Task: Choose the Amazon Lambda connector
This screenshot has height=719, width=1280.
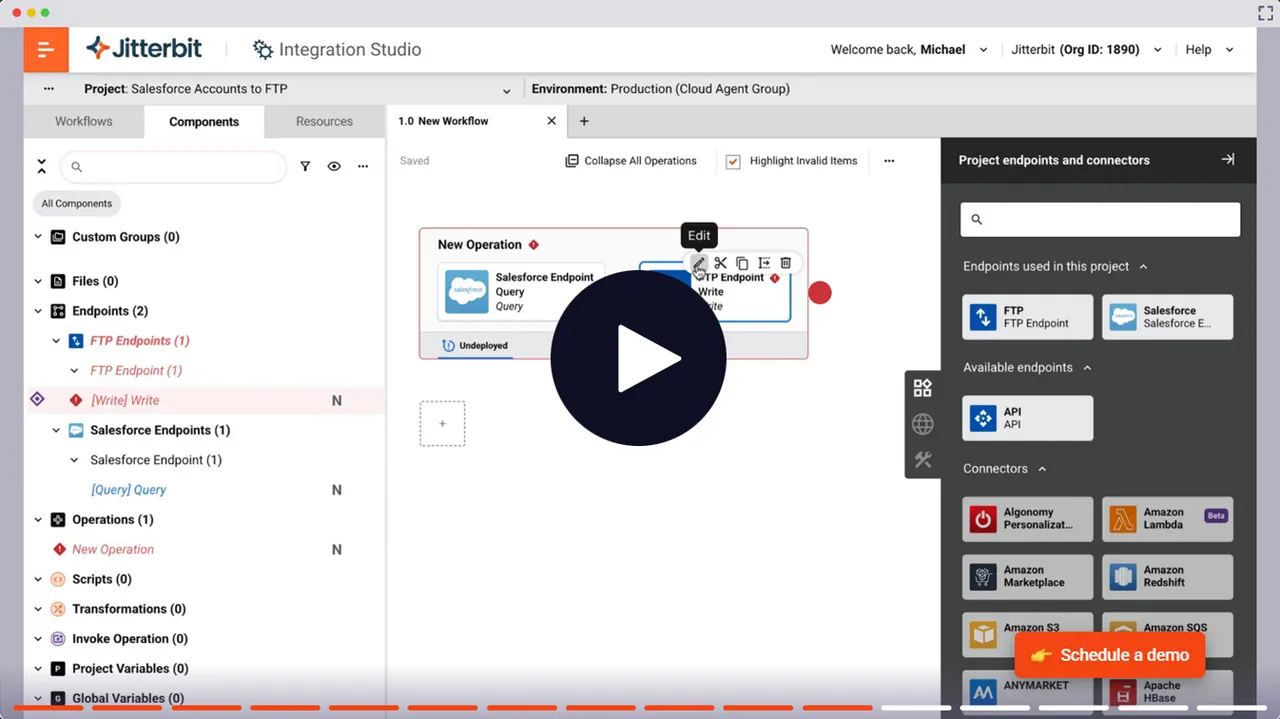Action: [1168, 519]
